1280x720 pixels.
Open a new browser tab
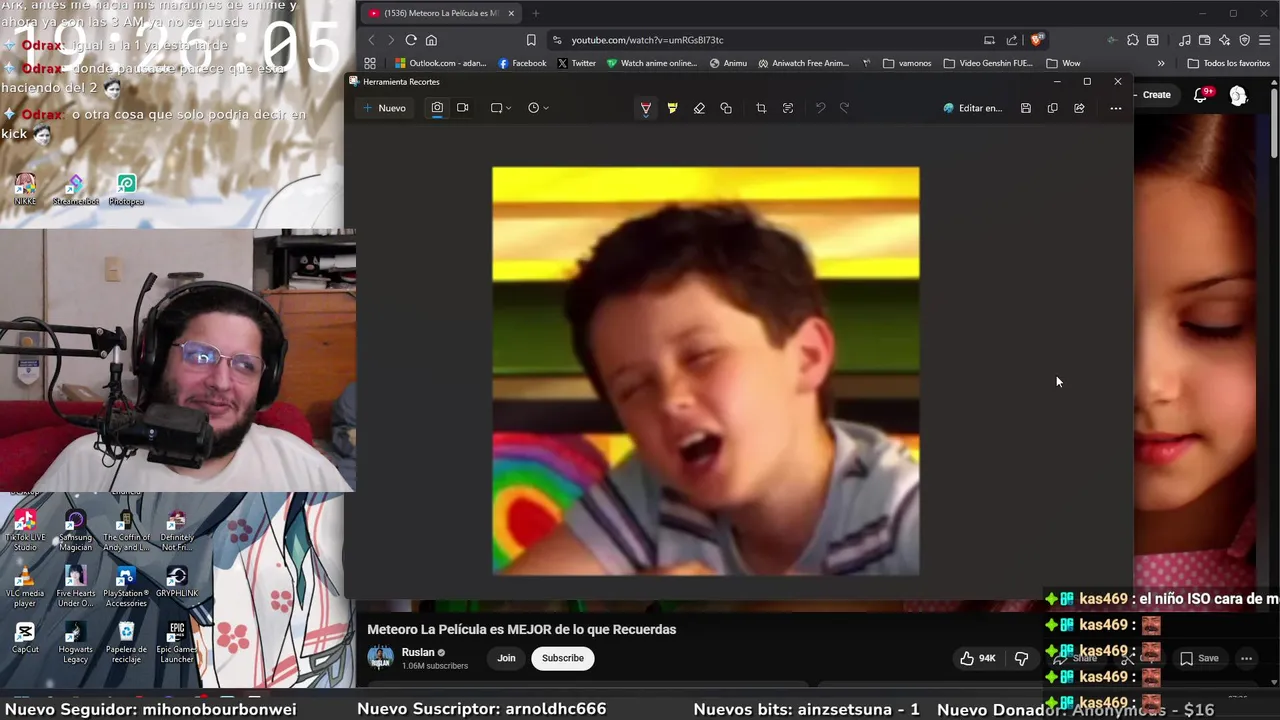(535, 13)
